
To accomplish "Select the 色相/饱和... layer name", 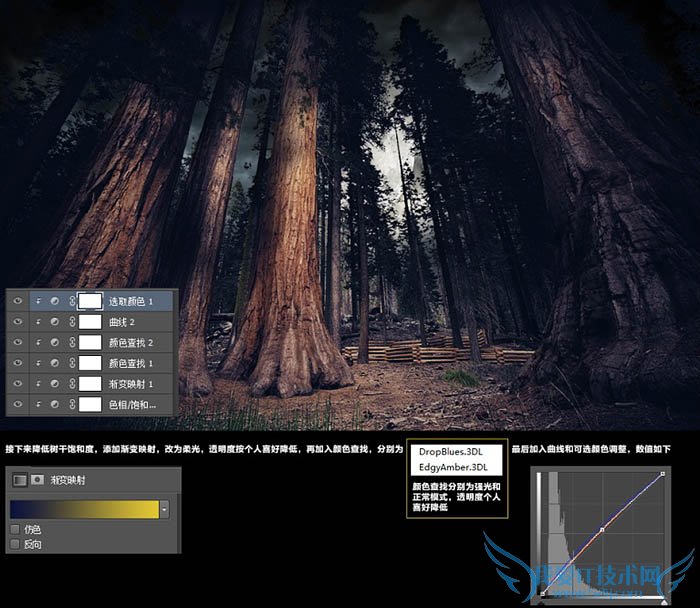I will tap(133, 404).
